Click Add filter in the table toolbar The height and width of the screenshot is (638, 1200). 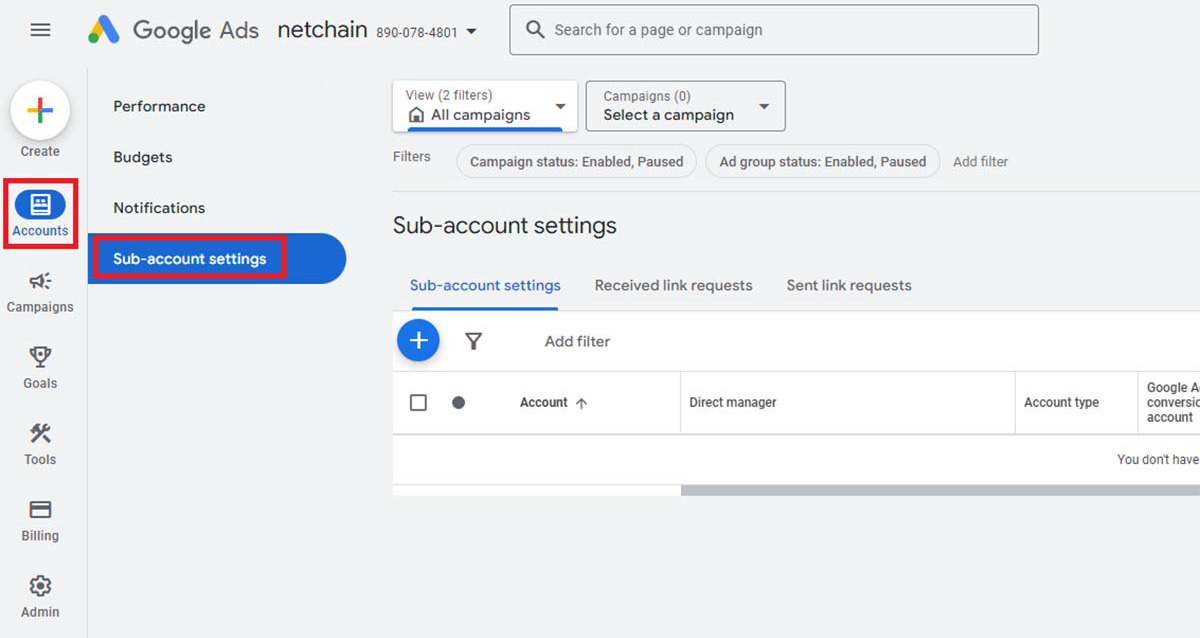(x=577, y=341)
